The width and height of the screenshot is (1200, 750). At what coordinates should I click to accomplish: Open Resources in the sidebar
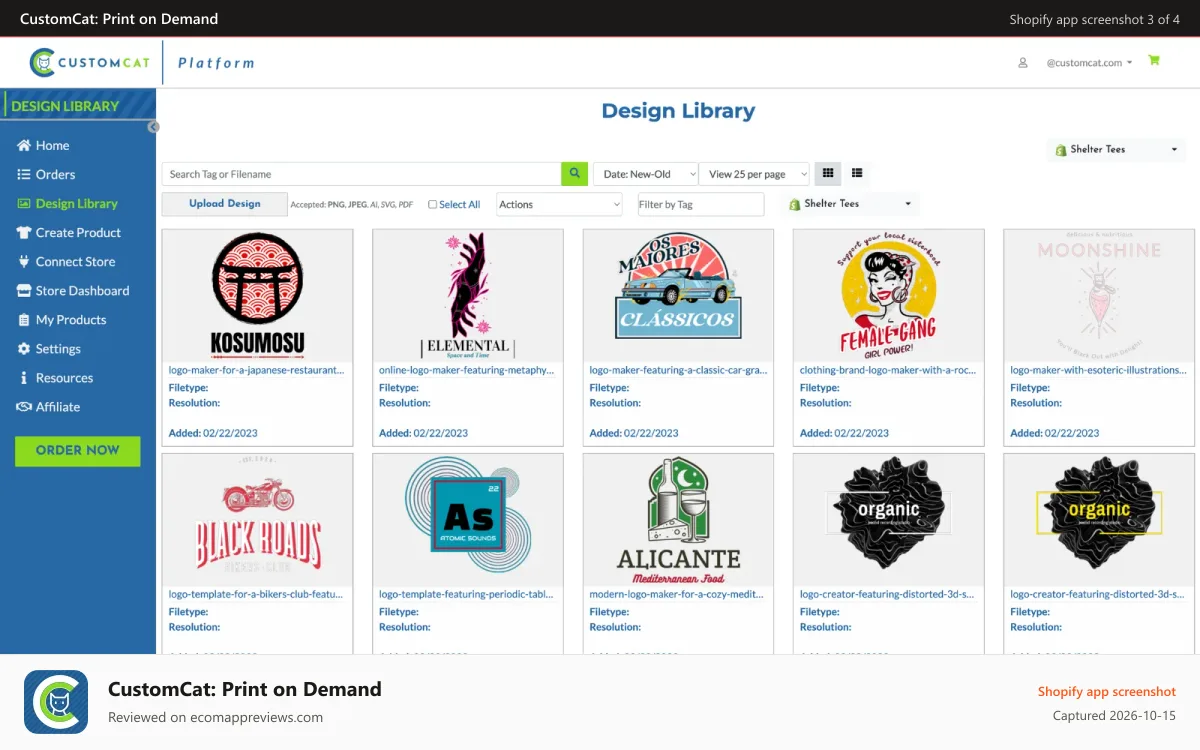click(64, 378)
